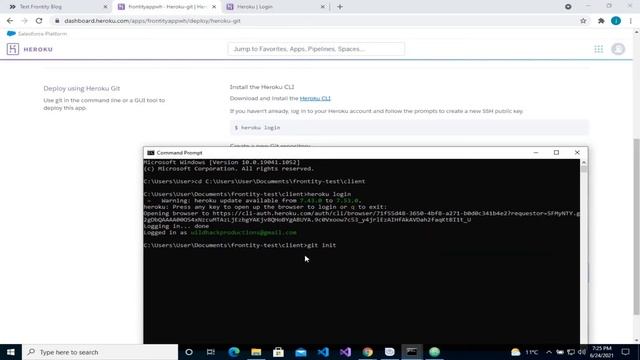Viewport: 640px width, 360px height.
Task: Click the address bar URL
Action: [x=152, y=21]
